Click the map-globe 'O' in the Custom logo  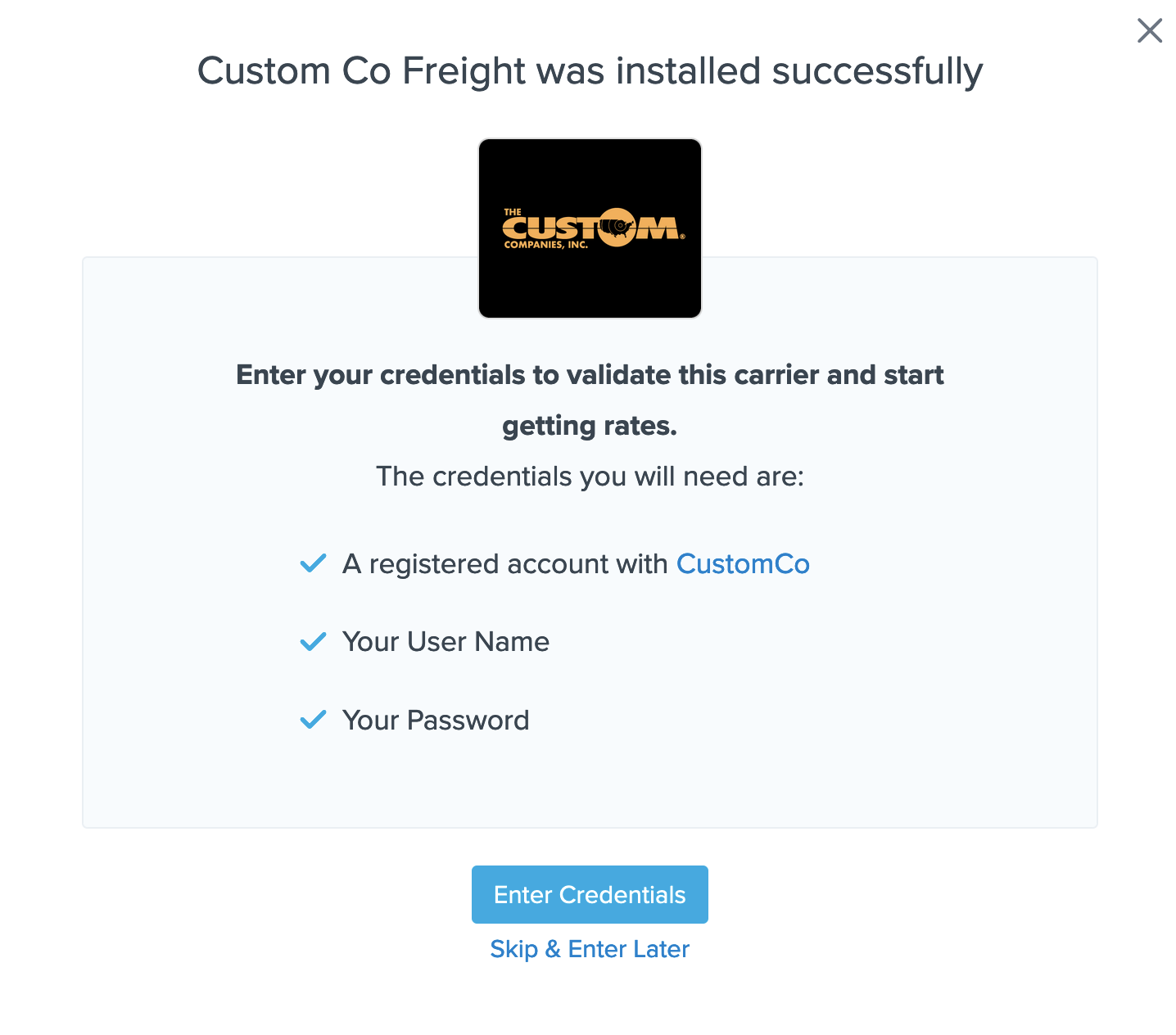click(617, 227)
